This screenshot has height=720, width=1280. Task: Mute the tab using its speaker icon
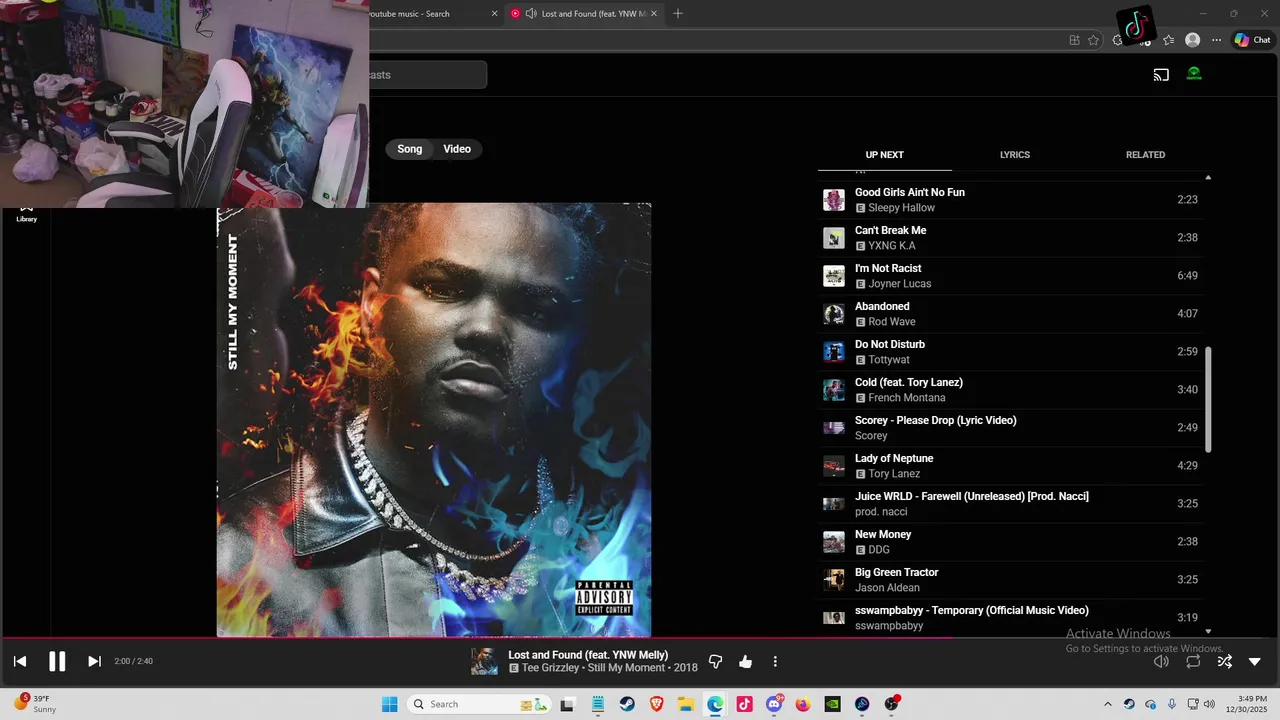(531, 14)
